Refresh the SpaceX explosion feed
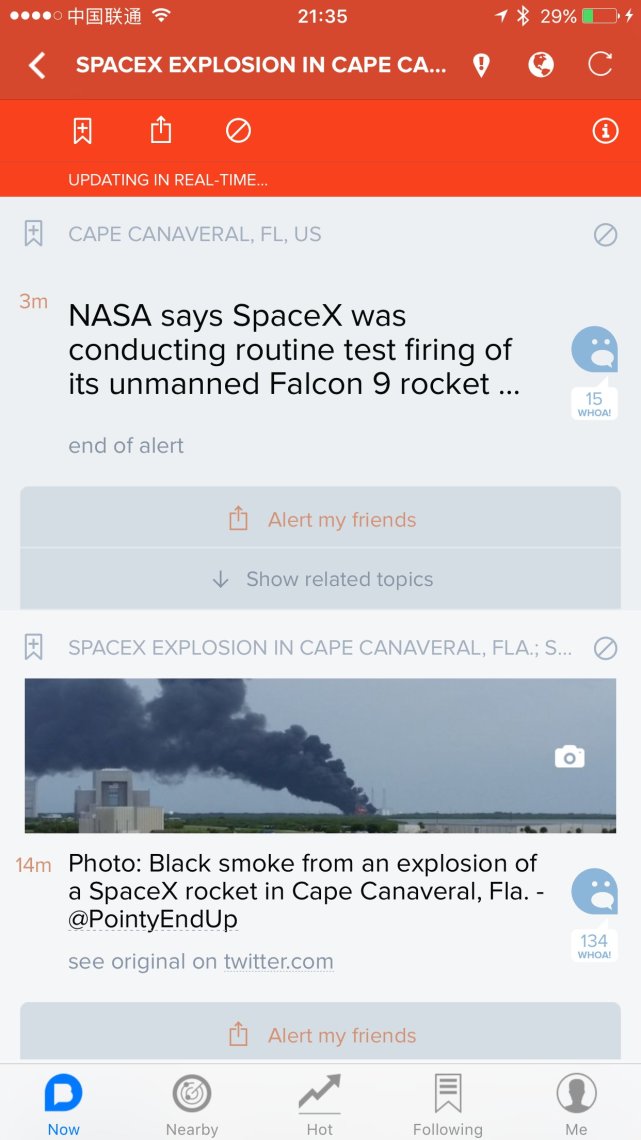The height and width of the screenshot is (1140, 641). pyautogui.click(x=600, y=66)
